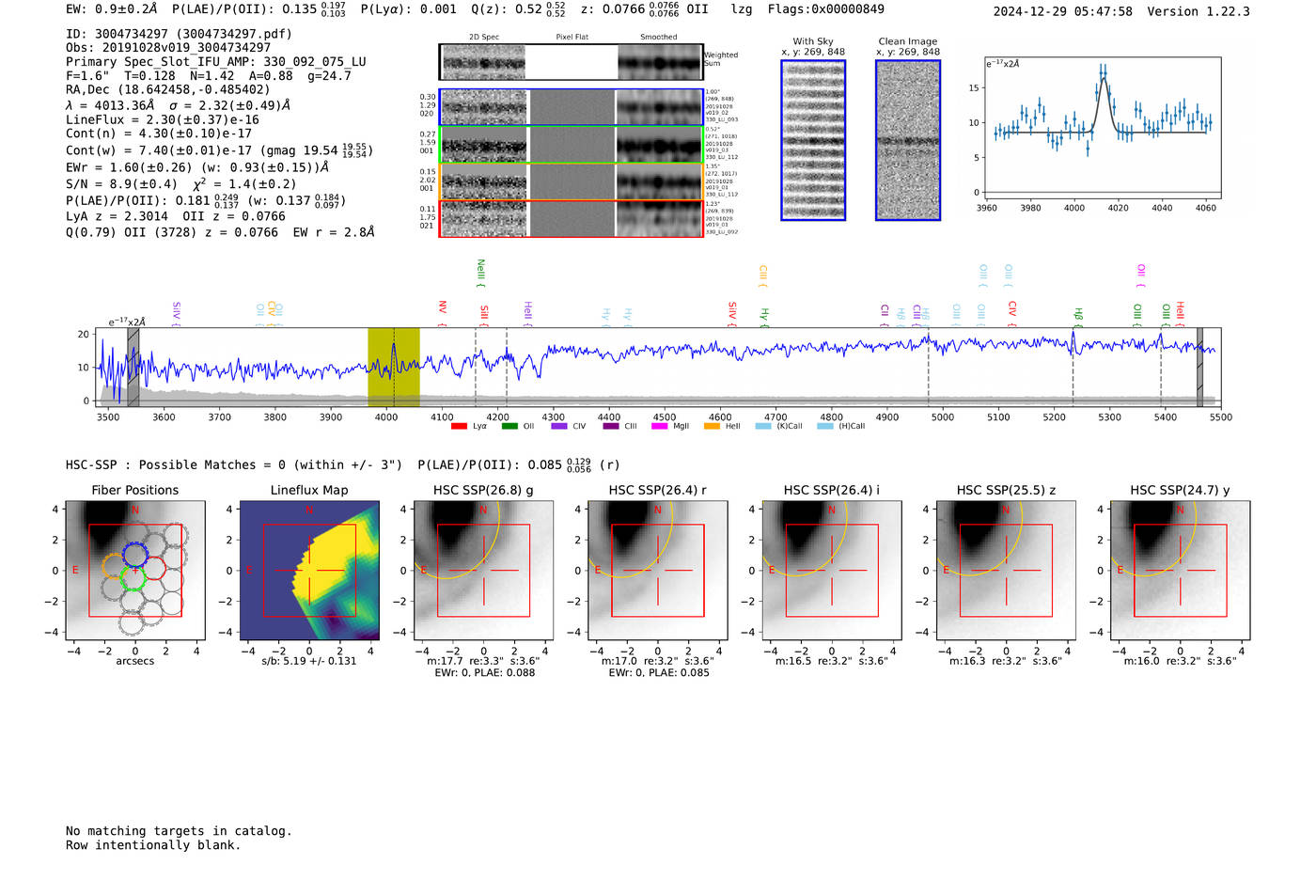Click the F=1.6" T=0.128 line

[209, 75]
